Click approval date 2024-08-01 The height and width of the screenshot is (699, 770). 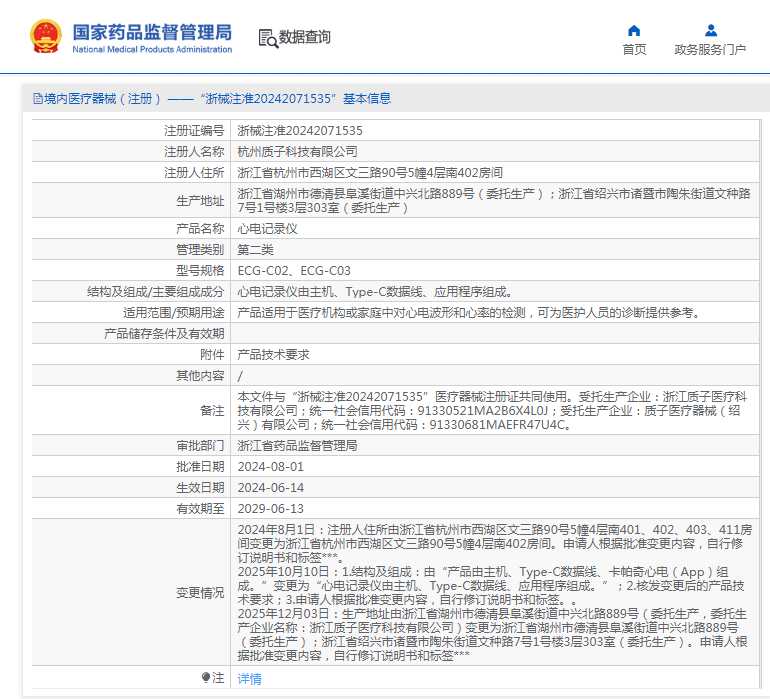click(x=270, y=466)
